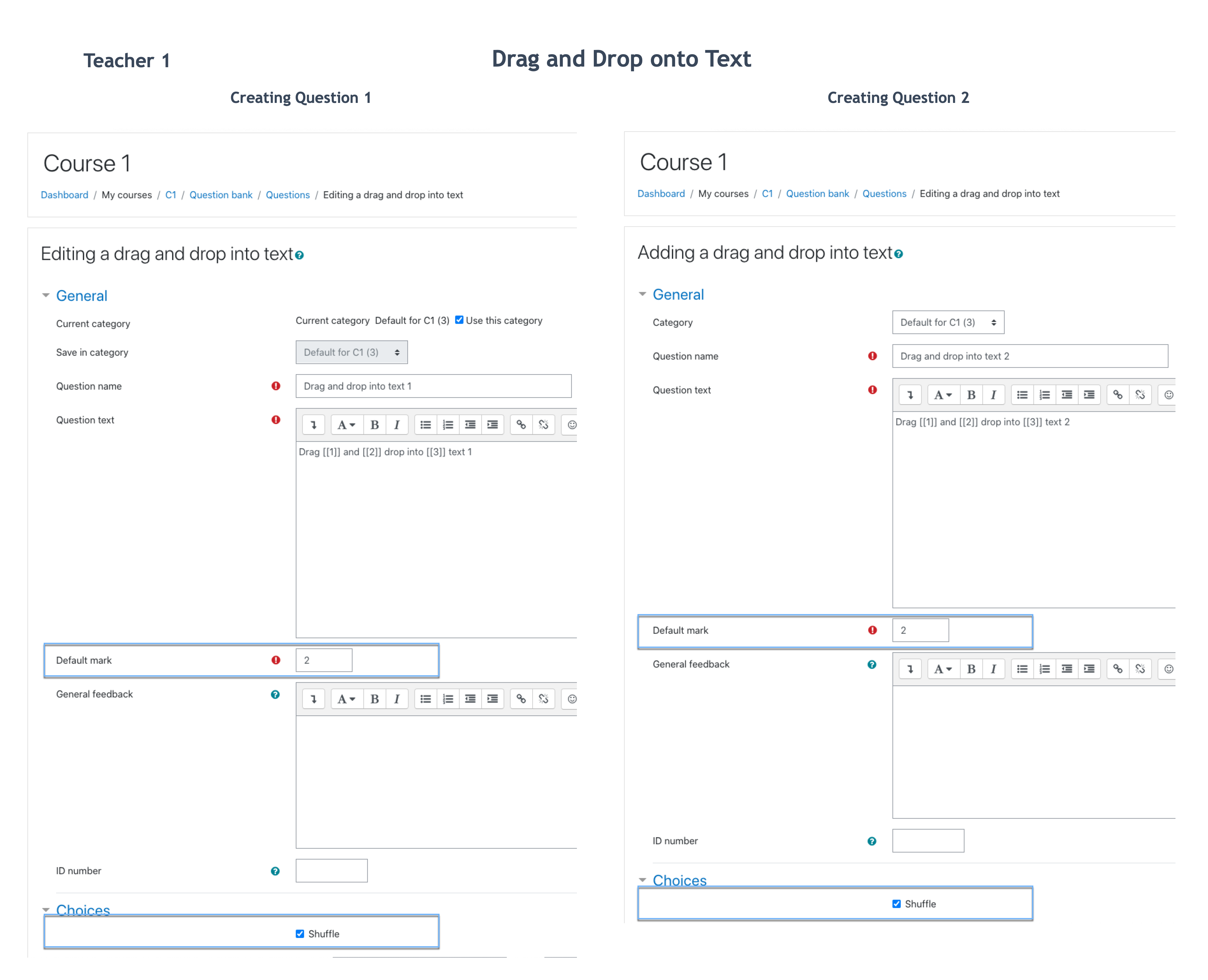Click Question name field with Drag and drop into text 2
Viewport: 1208px width, 980px height.
(x=1030, y=356)
